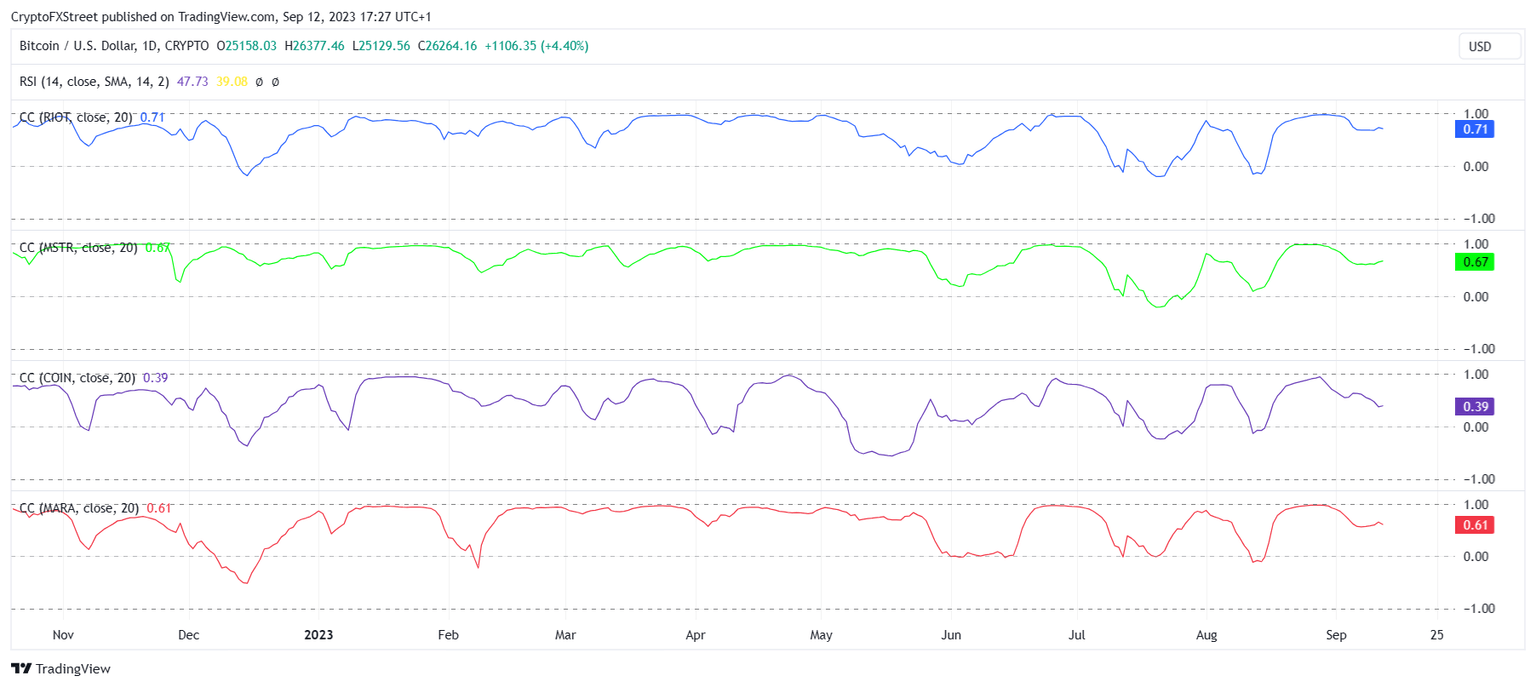The image size is (1536, 687).
Task: Click the TradingView logo at bottom left
Action: pyautogui.click(x=61, y=669)
